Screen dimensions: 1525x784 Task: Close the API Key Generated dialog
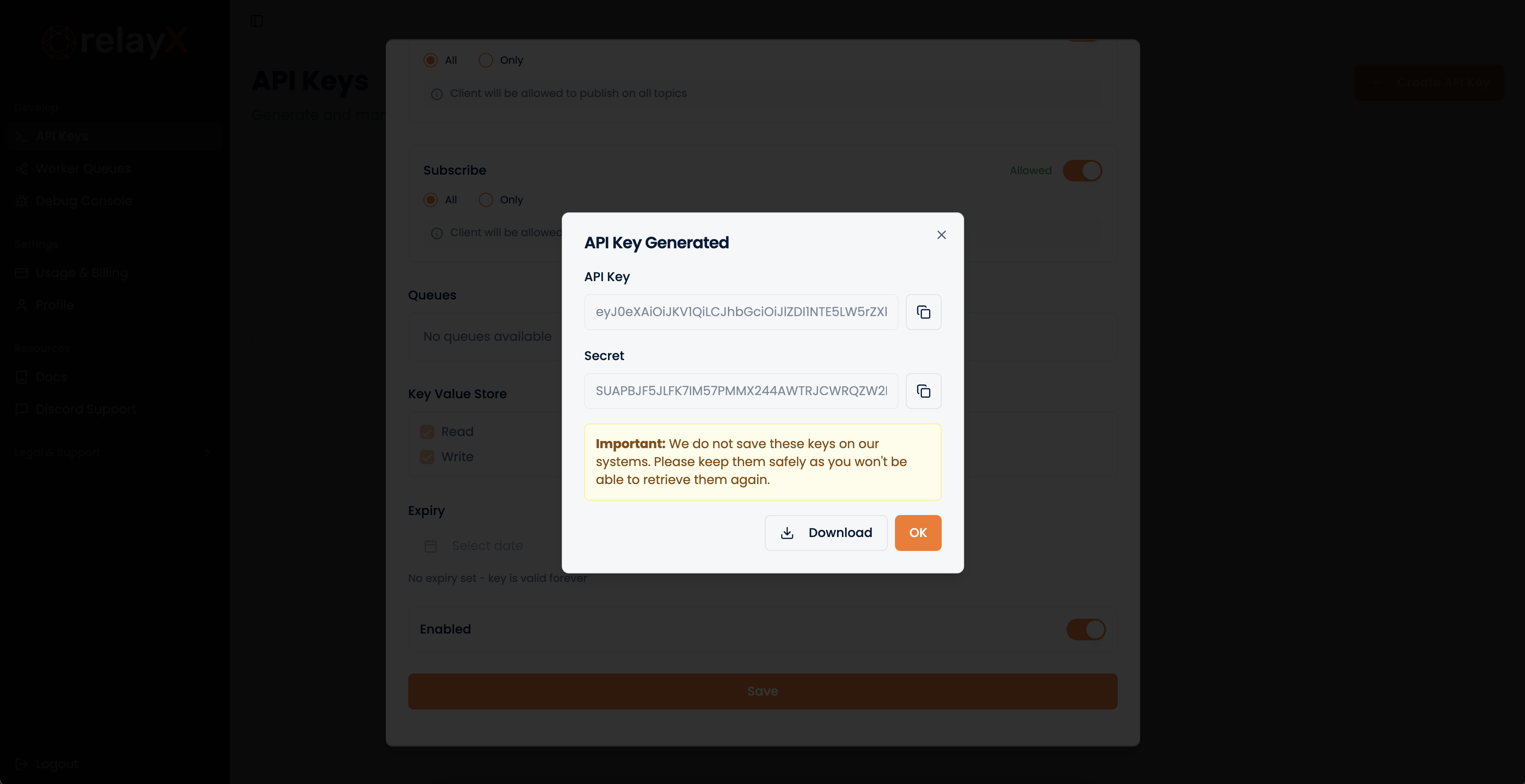point(941,235)
